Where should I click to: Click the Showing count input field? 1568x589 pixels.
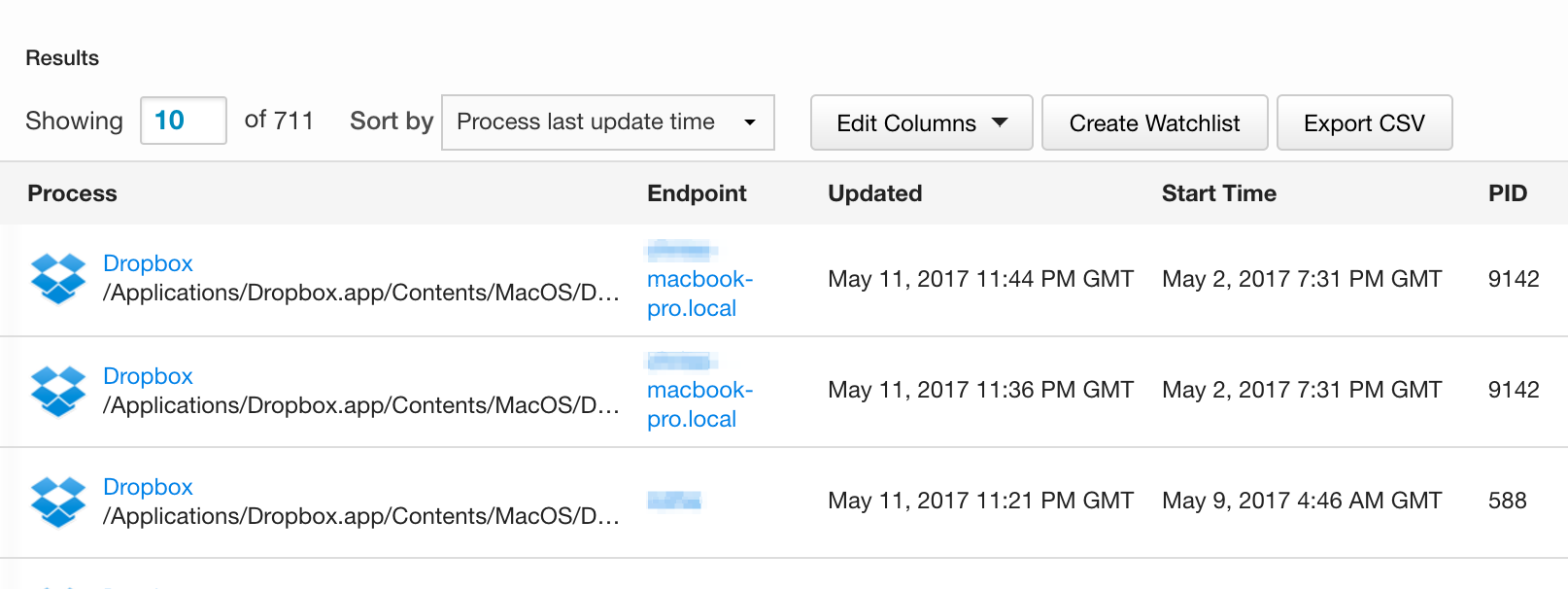tap(183, 121)
